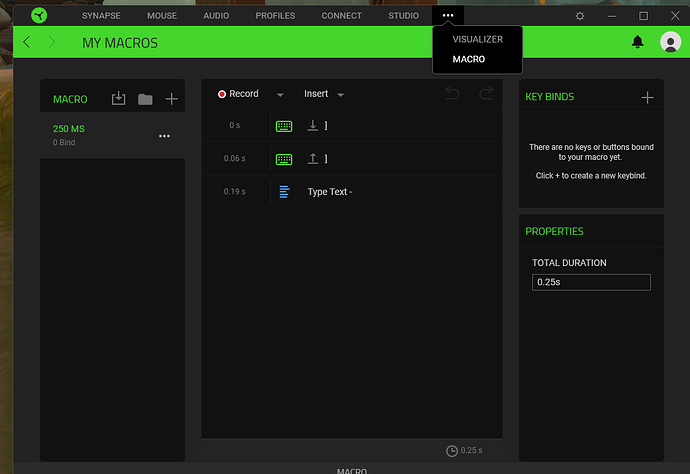Close the Razer Synapse window
This screenshot has width=690, height=474.
pyautogui.click(x=675, y=16)
